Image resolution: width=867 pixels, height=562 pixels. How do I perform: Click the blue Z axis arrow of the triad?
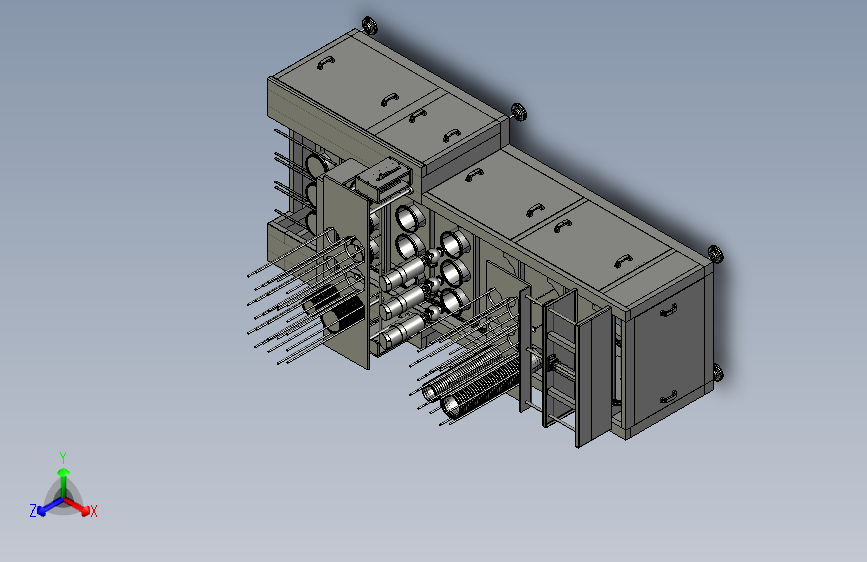50,507
